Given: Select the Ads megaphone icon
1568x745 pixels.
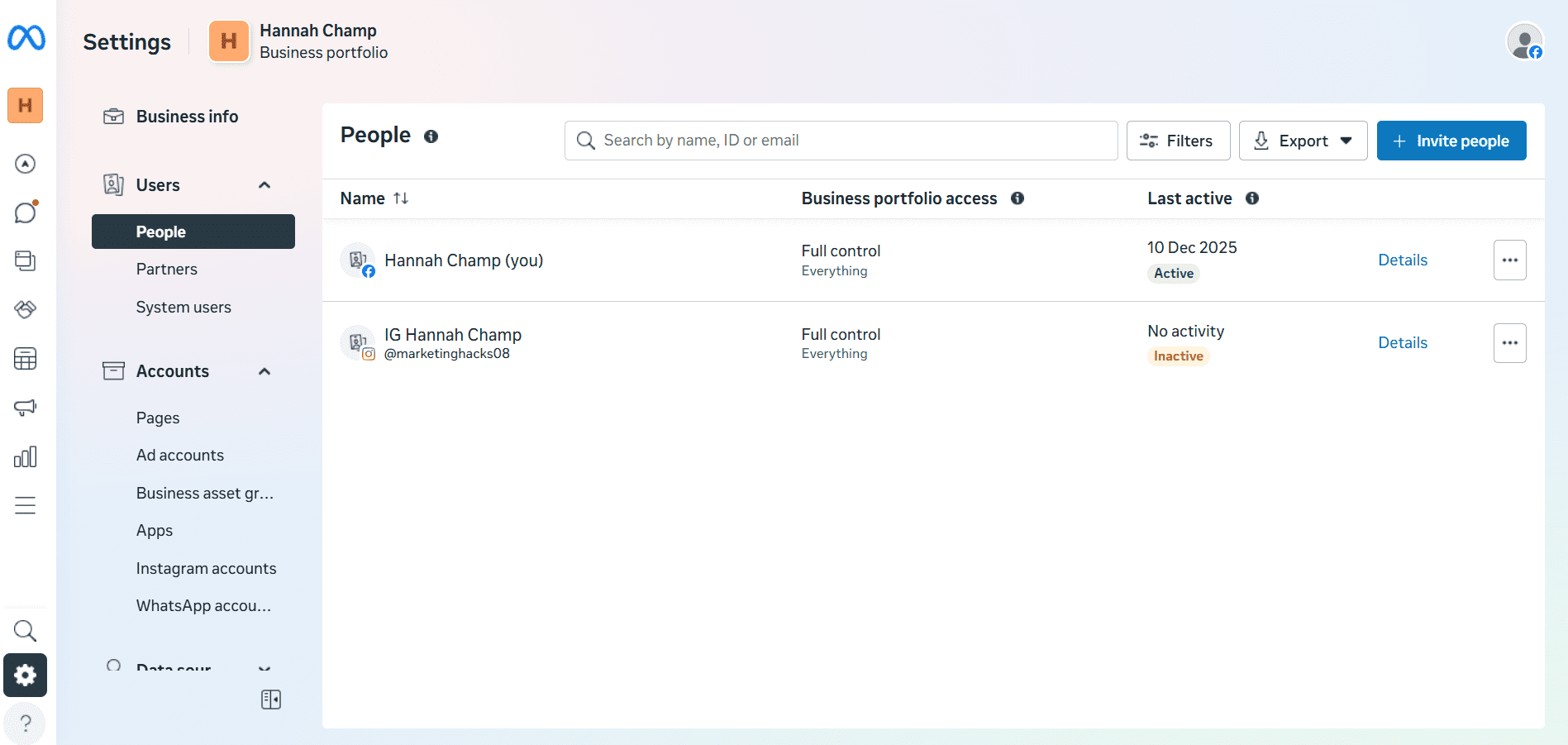Looking at the screenshot, I should point(25,407).
